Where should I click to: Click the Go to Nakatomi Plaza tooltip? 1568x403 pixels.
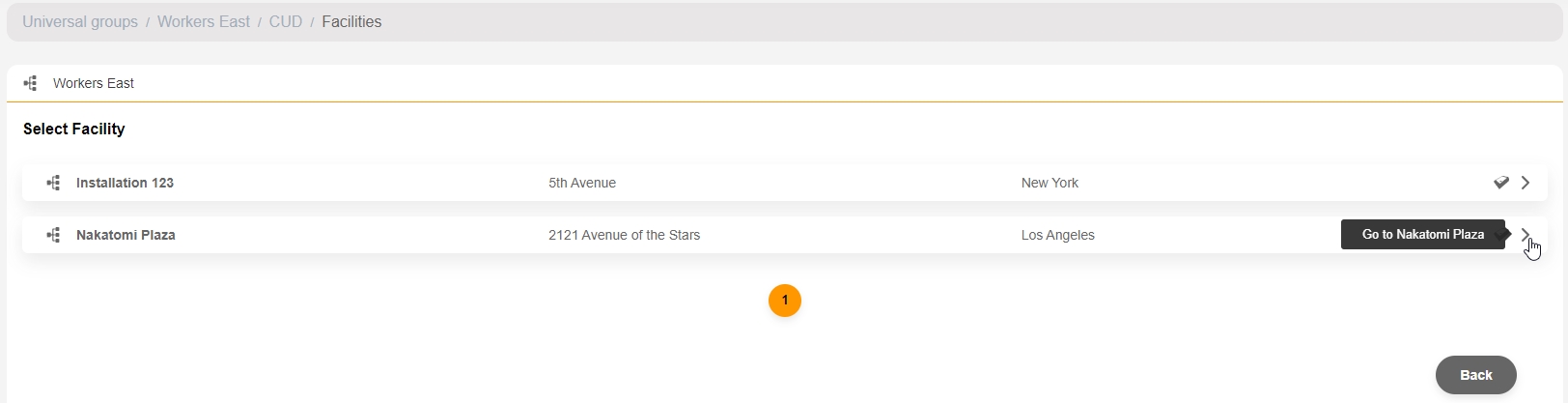1423,235
